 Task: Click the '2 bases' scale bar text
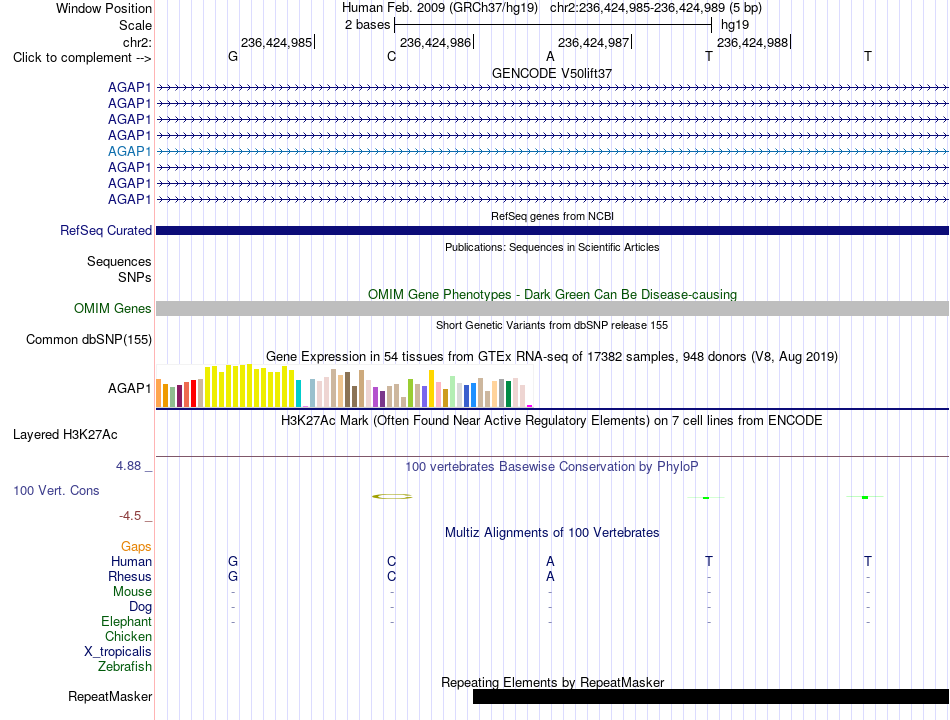367,25
